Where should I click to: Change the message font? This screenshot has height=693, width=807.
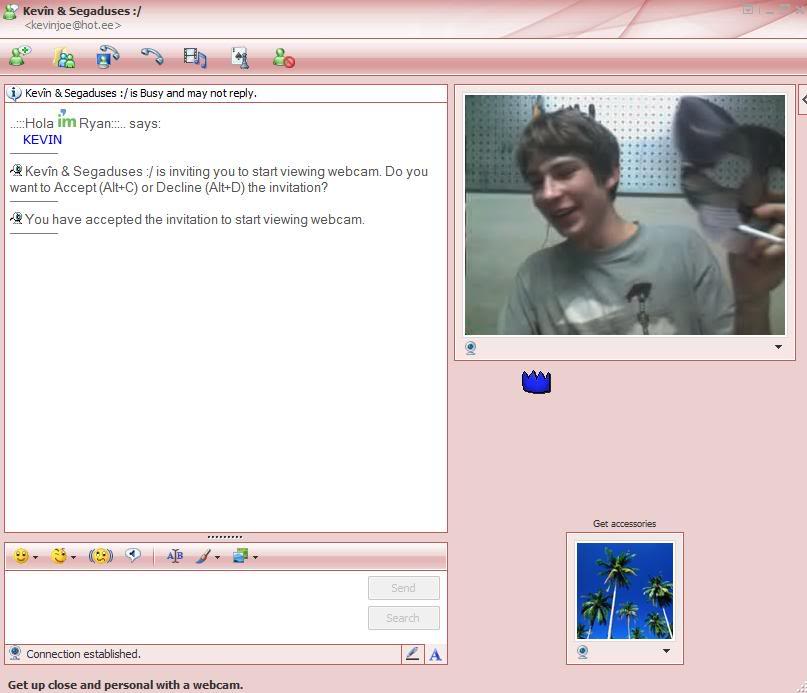174,556
